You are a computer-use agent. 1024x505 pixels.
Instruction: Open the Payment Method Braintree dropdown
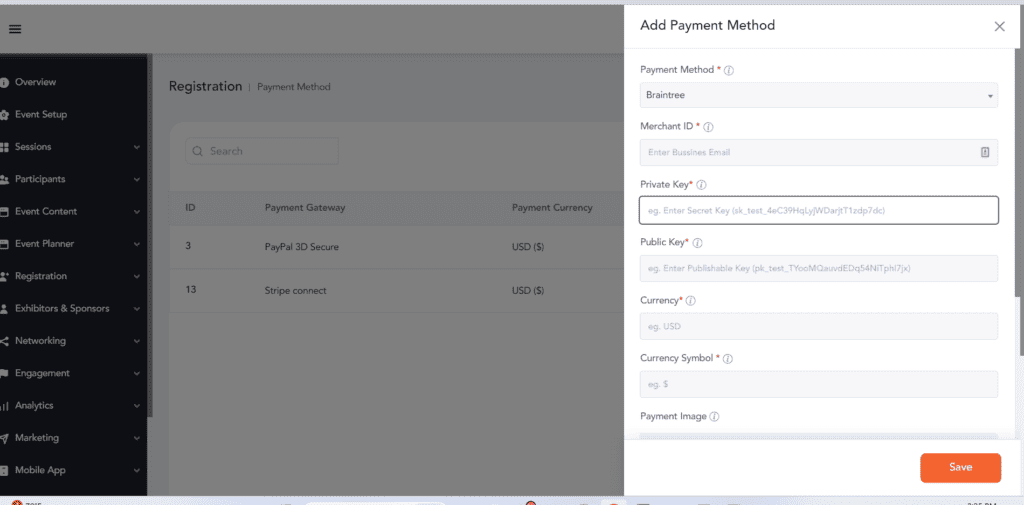(x=818, y=95)
